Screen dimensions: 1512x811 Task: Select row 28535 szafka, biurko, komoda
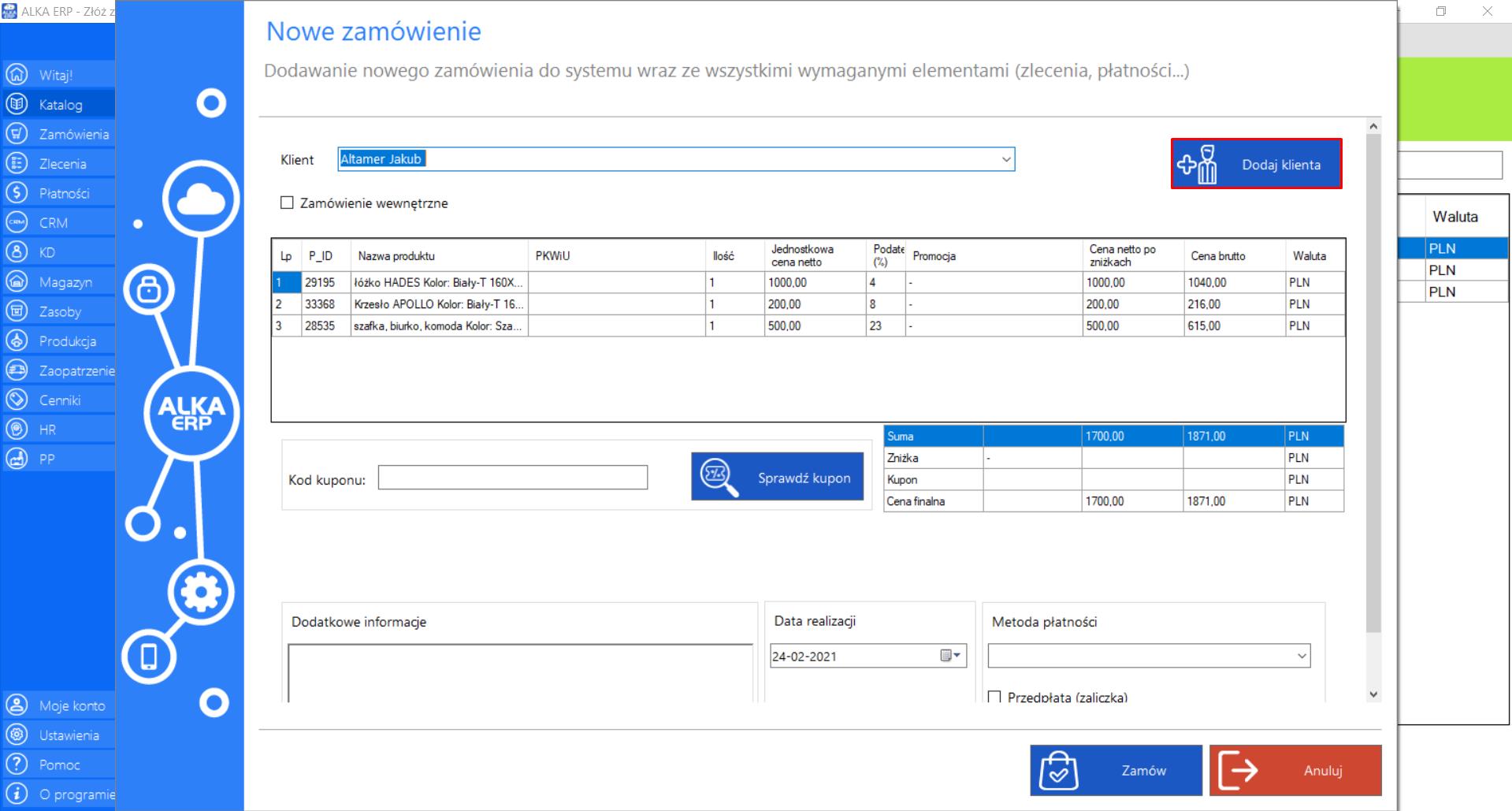pyautogui.click(x=808, y=326)
